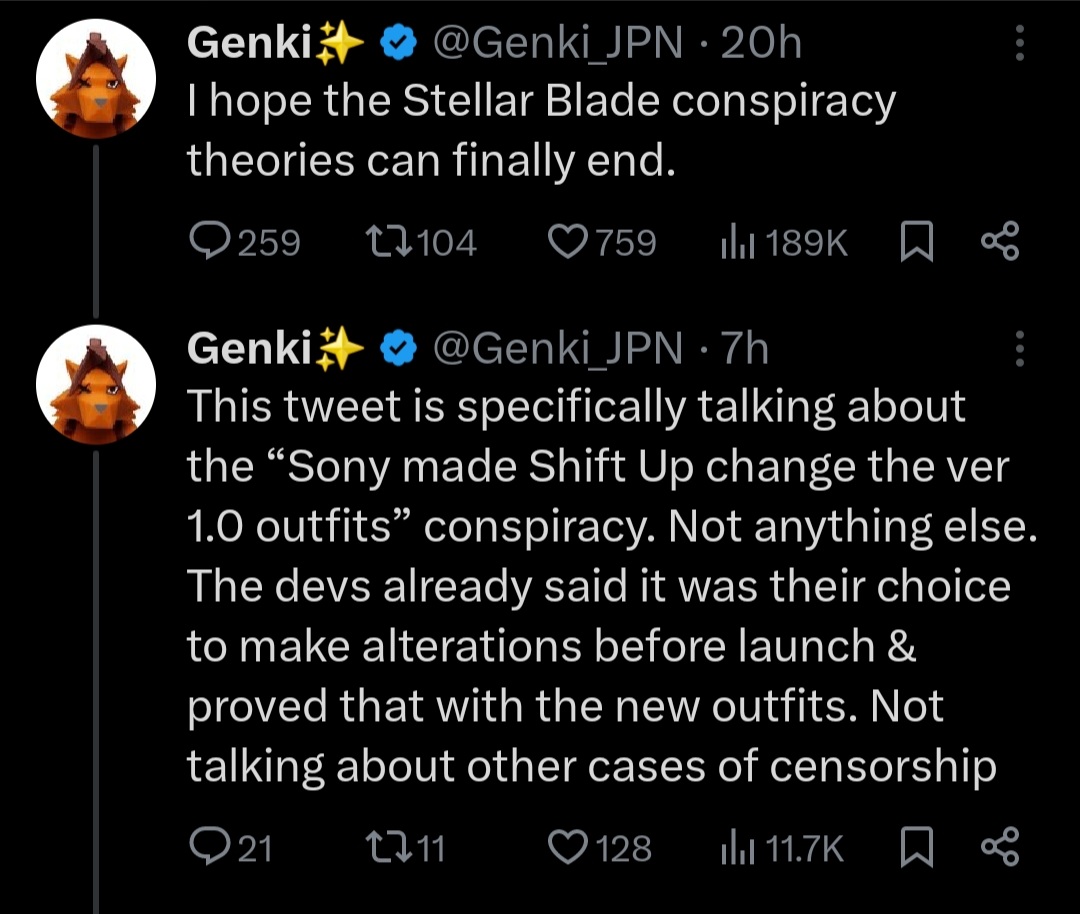
Task: View analytics showing 189K views
Action: (784, 242)
